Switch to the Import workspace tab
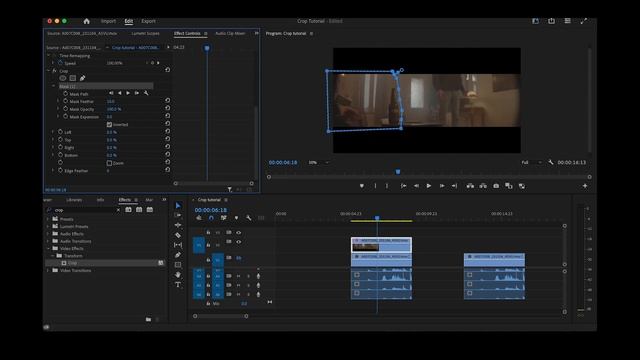The width and height of the screenshot is (640, 360). click(108, 21)
